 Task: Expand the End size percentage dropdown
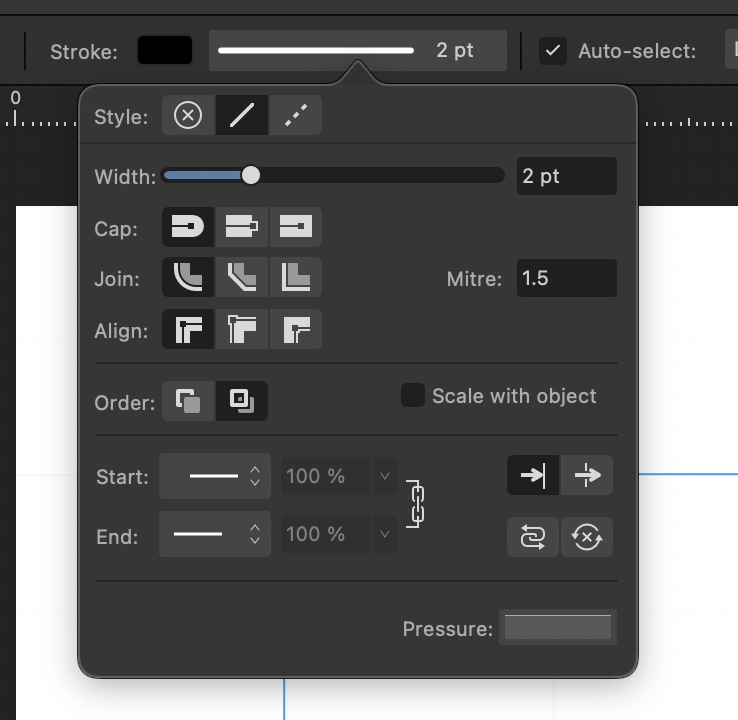coord(385,534)
